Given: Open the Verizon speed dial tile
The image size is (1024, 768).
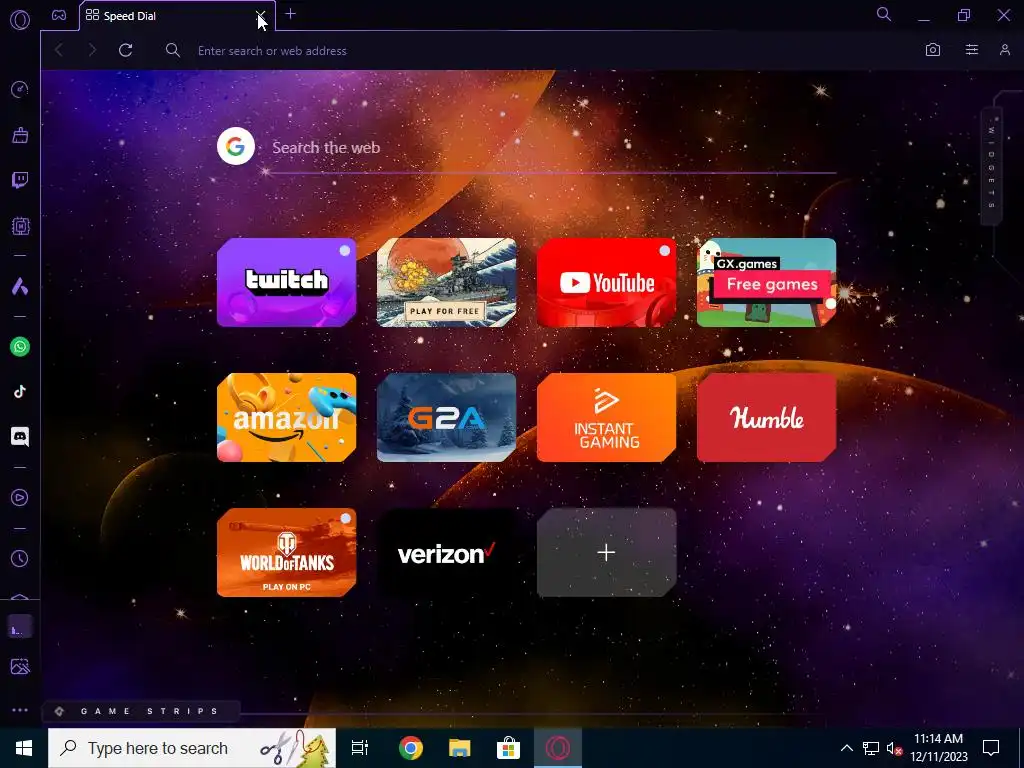Looking at the screenshot, I should coord(447,552).
